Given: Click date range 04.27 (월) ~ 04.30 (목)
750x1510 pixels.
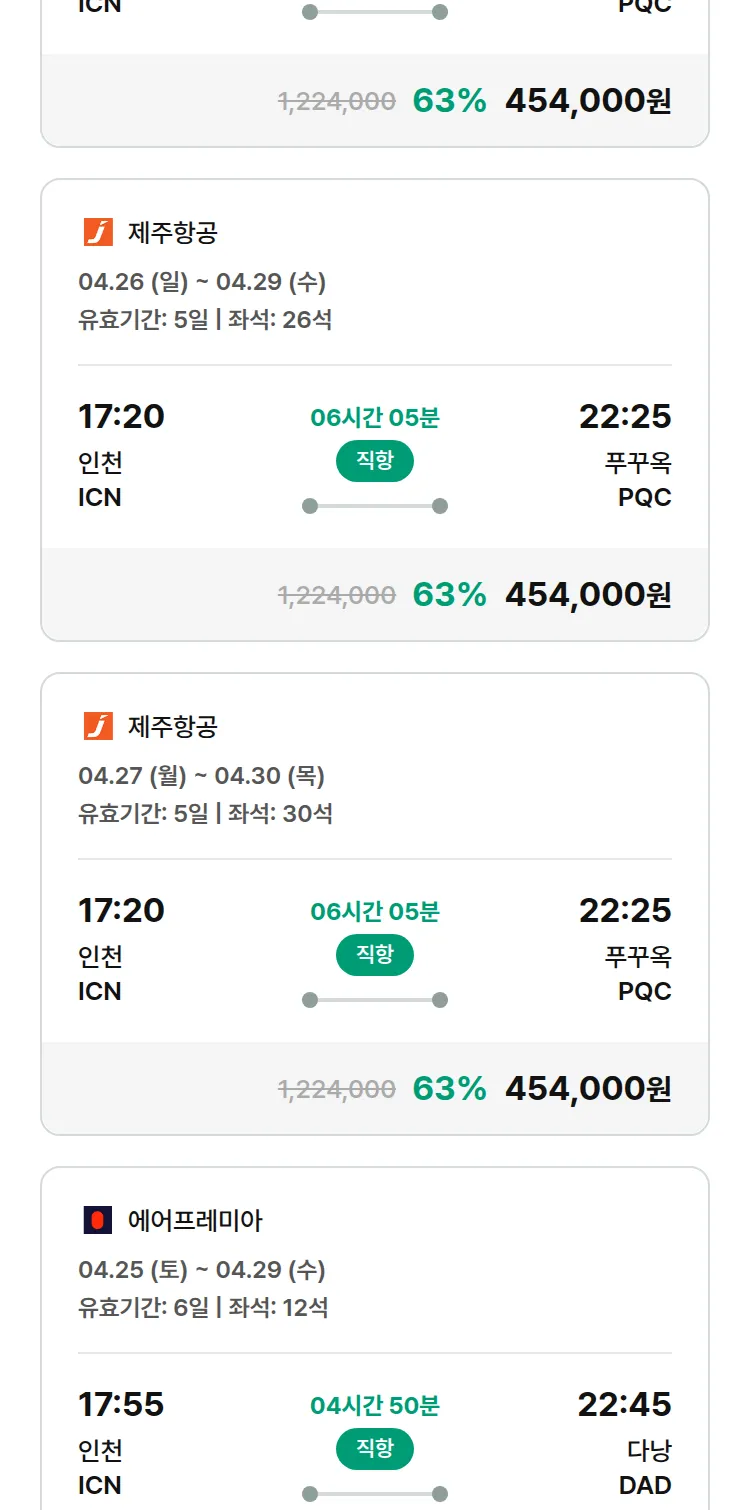Looking at the screenshot, I should pyautogui.click(x=201, y=776).
